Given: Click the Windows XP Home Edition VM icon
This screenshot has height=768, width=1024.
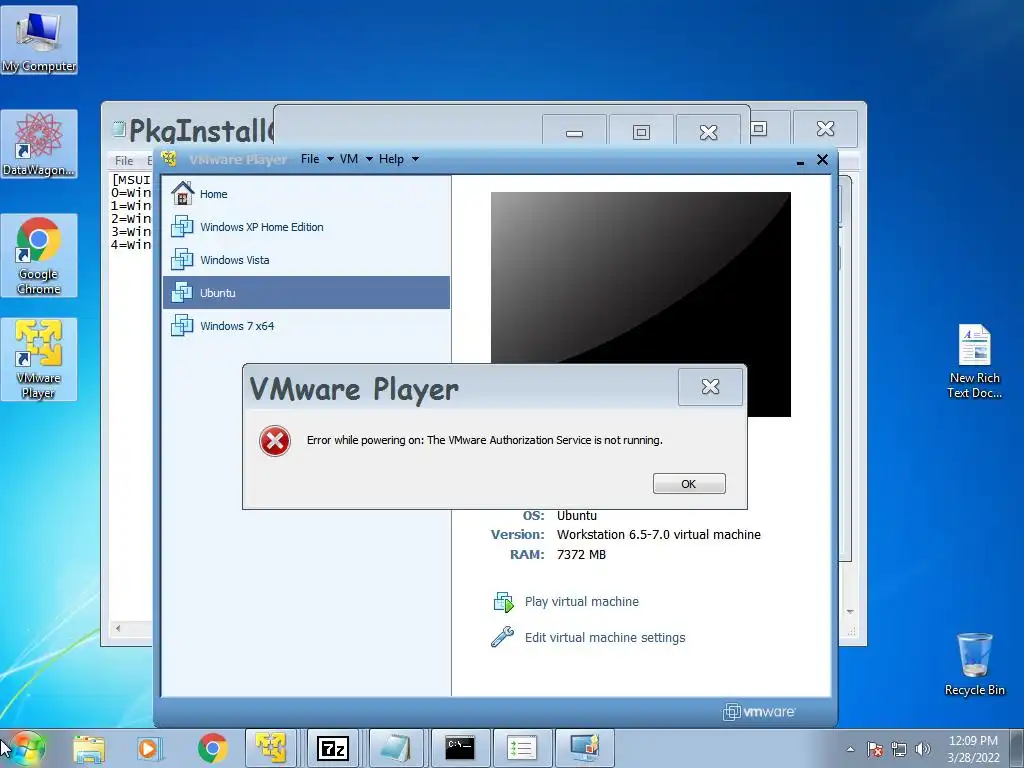Looking at the screenshot, I should 182,227.
